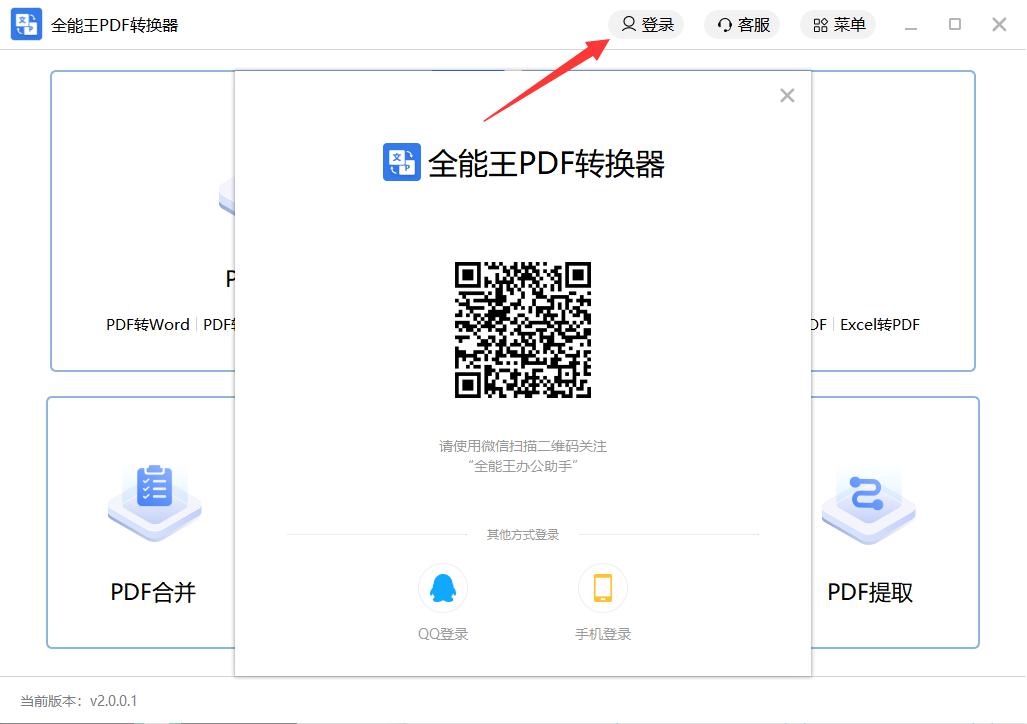Minimize the application window
The width and height of the screenshot is (1027, 724).
(x=909, y=25)
